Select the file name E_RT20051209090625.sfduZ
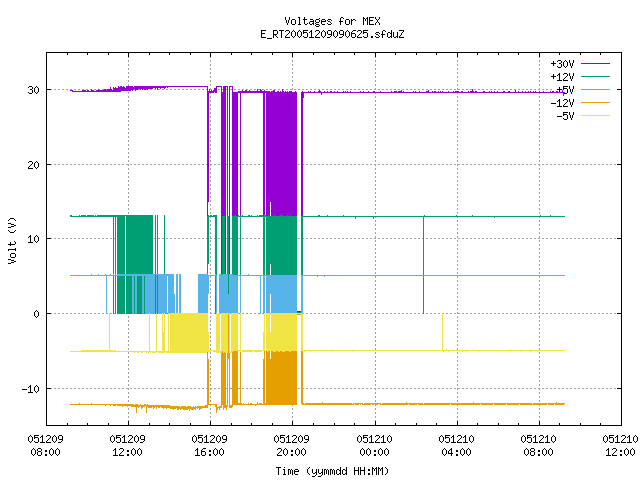 (x=332, y=34)
